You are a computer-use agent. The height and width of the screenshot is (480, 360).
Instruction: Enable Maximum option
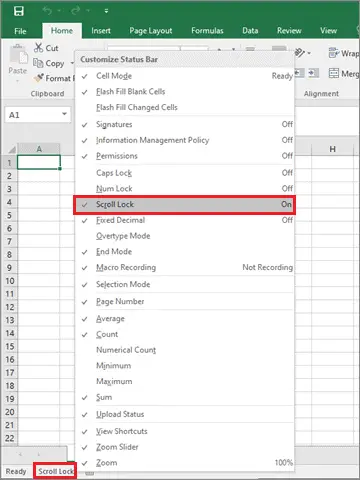pos(185,381)
